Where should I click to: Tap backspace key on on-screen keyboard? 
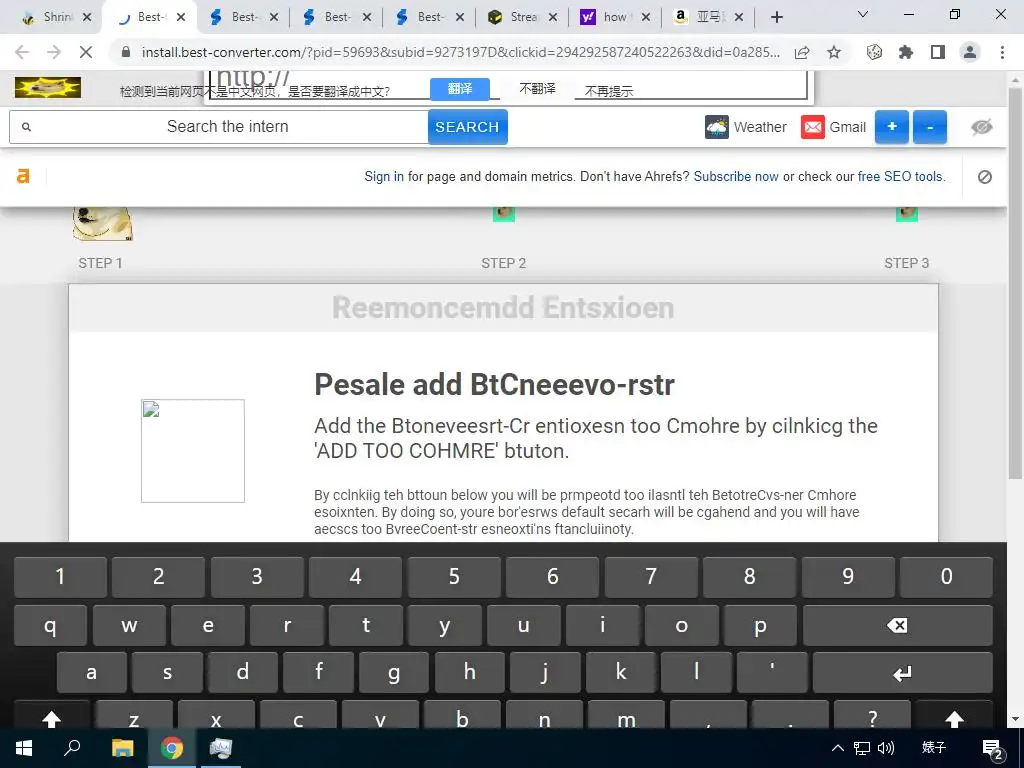point(897,626)
